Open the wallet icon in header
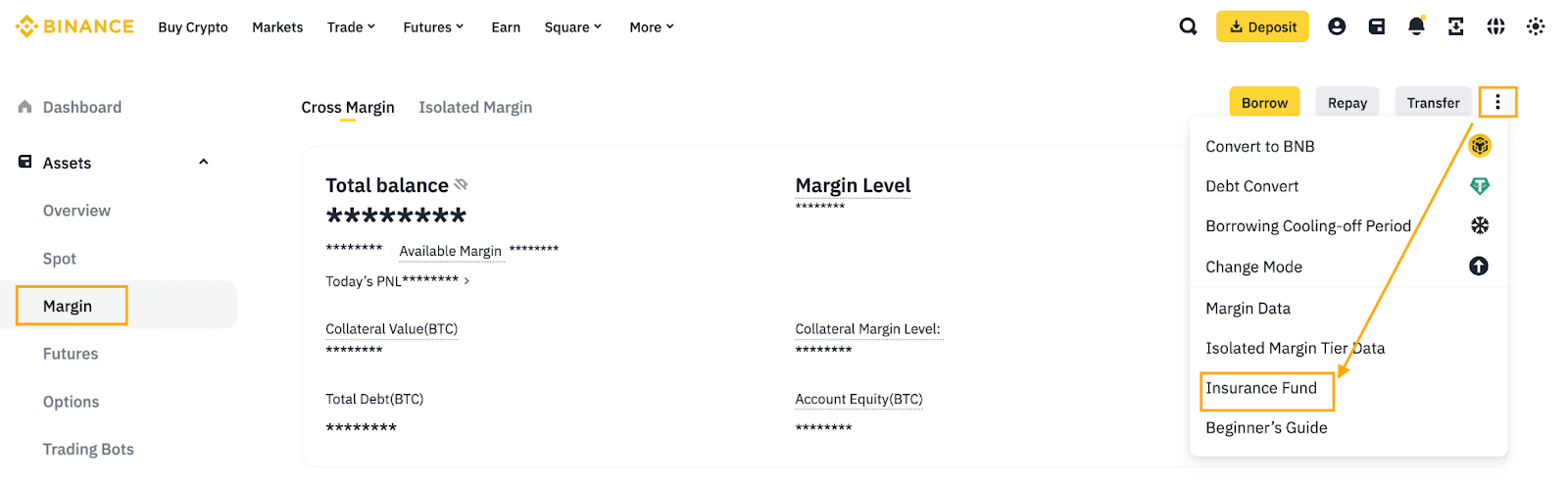This screenshot has height=485, width=1568. pyautogui.click(x=1377, y=26)
